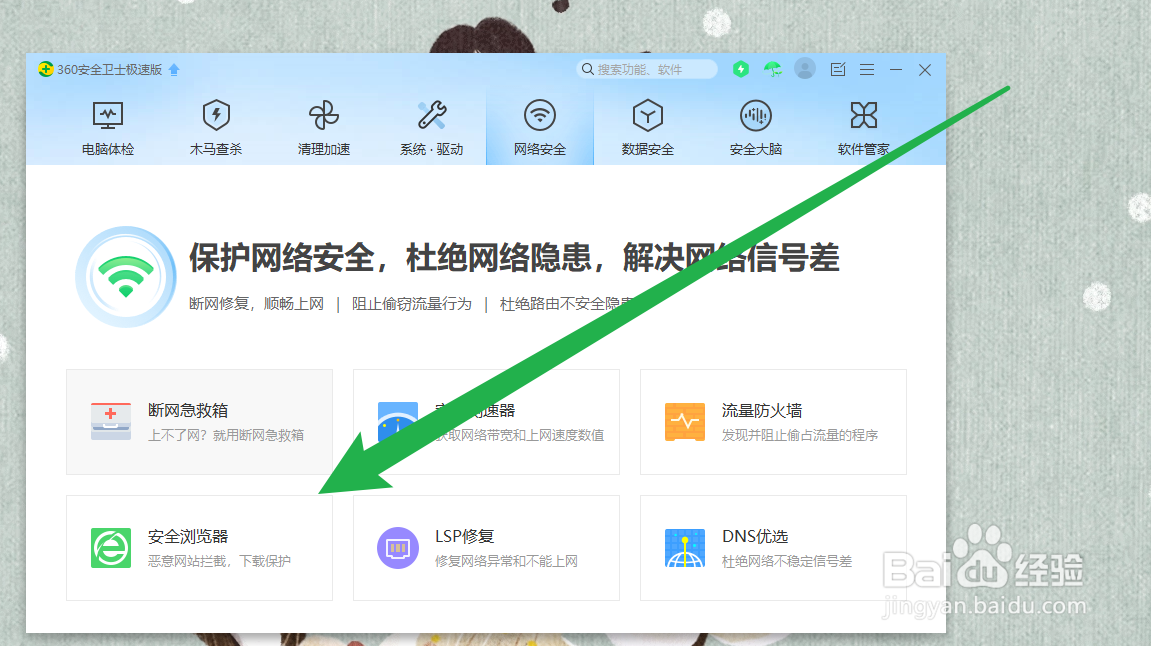Click the search box for 功能、软件
This screenshot has height=646, width=1151.
(647, 69)
